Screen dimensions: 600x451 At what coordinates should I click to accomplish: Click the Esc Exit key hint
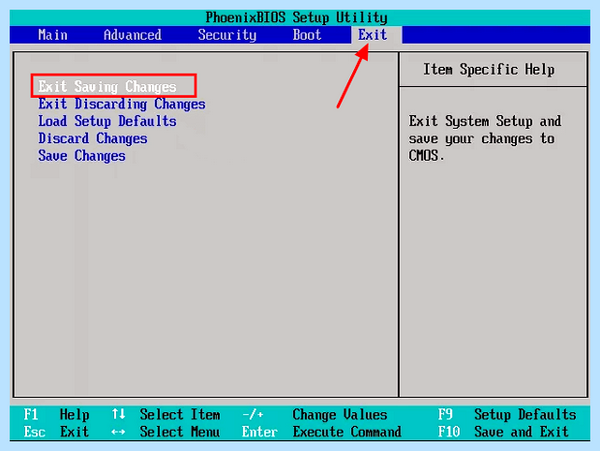tap(56, 432)
